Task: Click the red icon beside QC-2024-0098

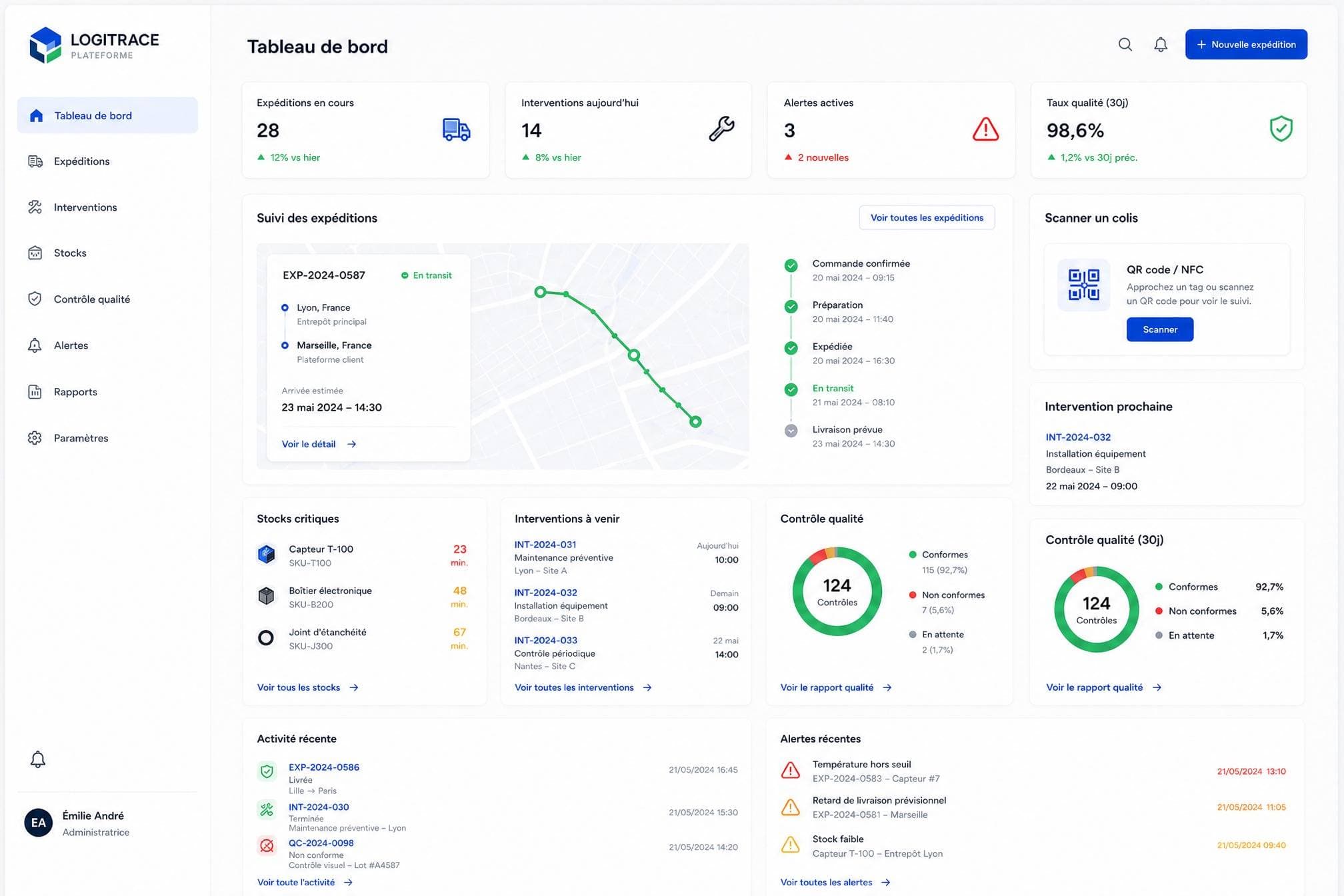Action: click(267, 846)
